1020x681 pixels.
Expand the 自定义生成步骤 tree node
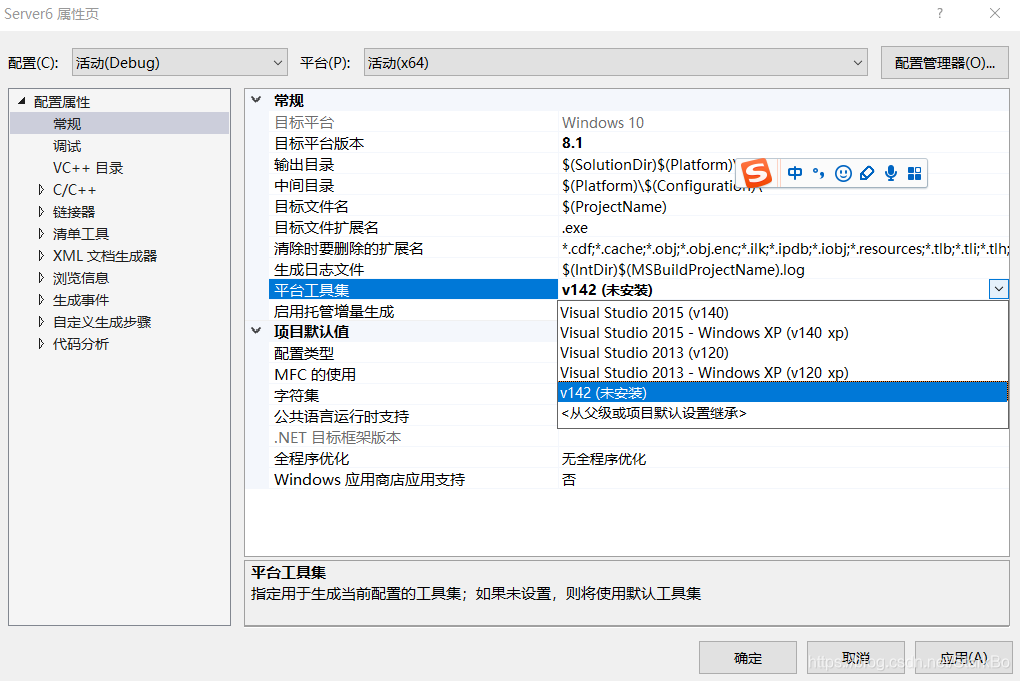click(41, 322)
